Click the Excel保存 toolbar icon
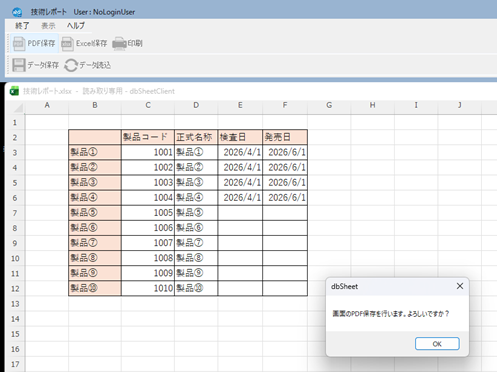Screen dimensions: 497x372 pyautogui.click(x=67, y=43)
